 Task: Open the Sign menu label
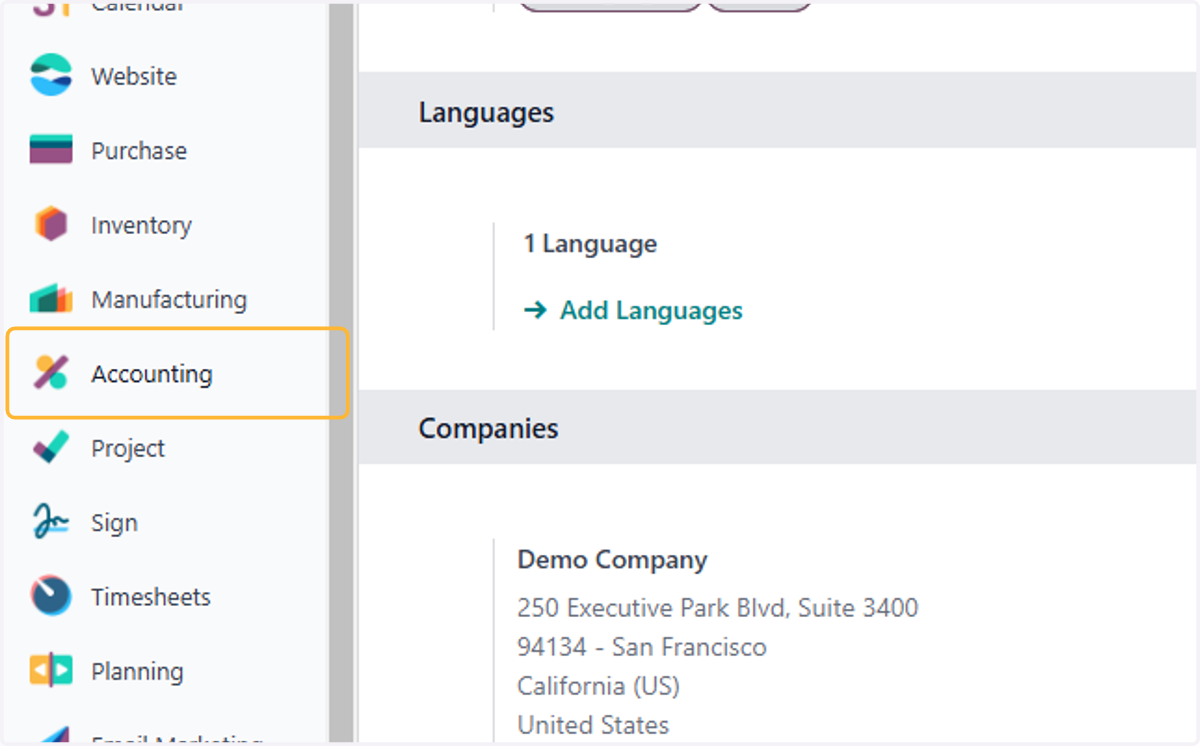[x=114, y=523]
